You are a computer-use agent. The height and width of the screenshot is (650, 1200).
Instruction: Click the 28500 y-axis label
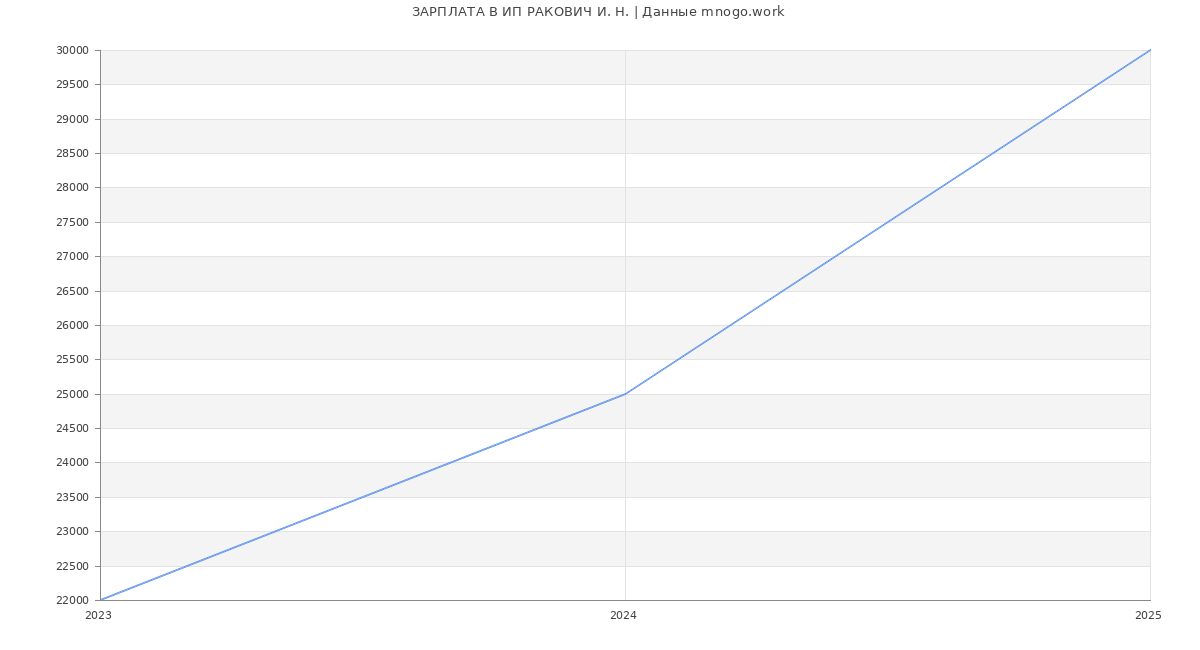72,154
